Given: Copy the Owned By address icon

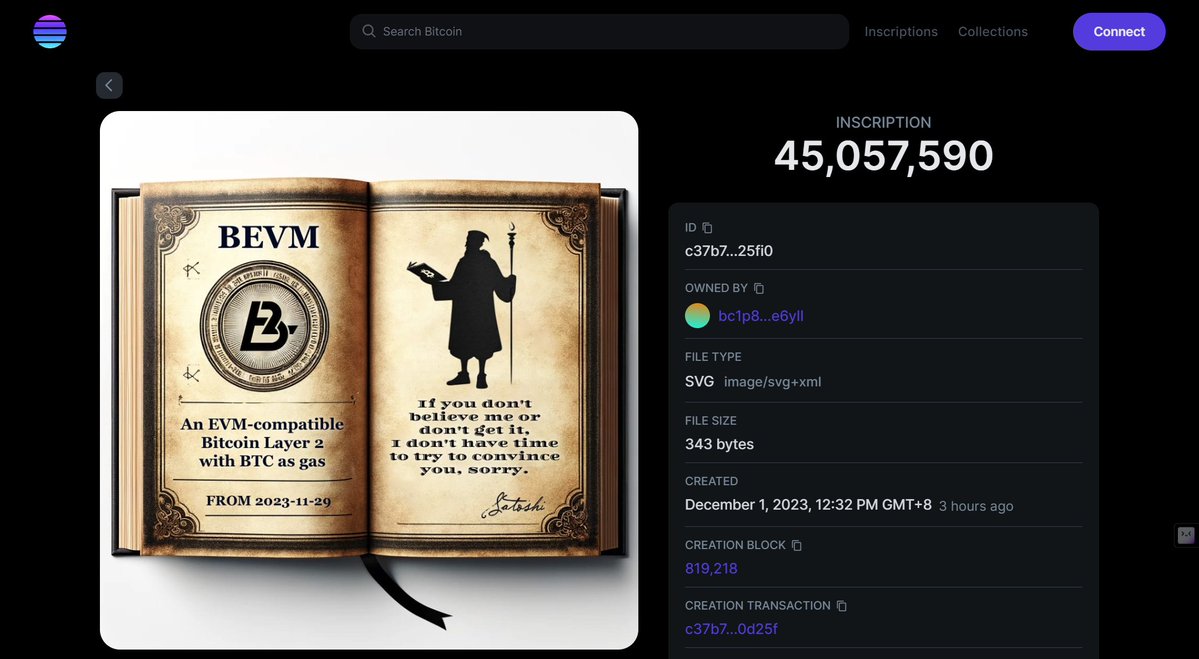Looking at the screenshot, I should click(759, 288).
